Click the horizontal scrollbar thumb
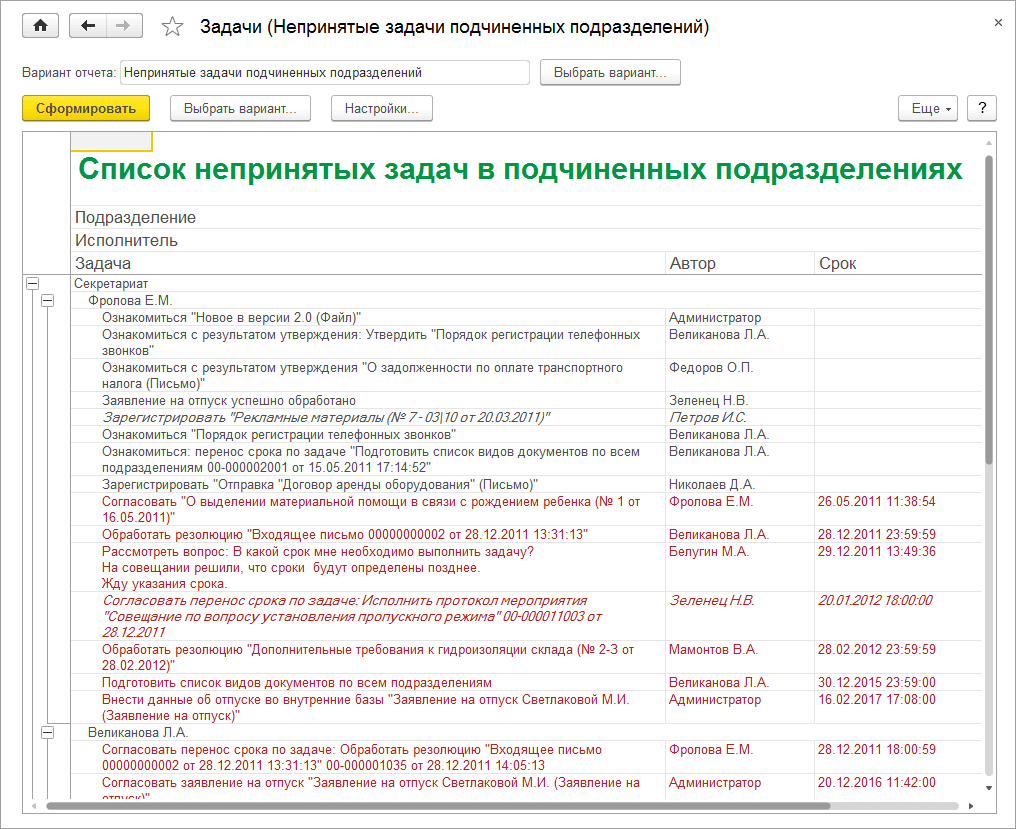 (x=438, y=806)
